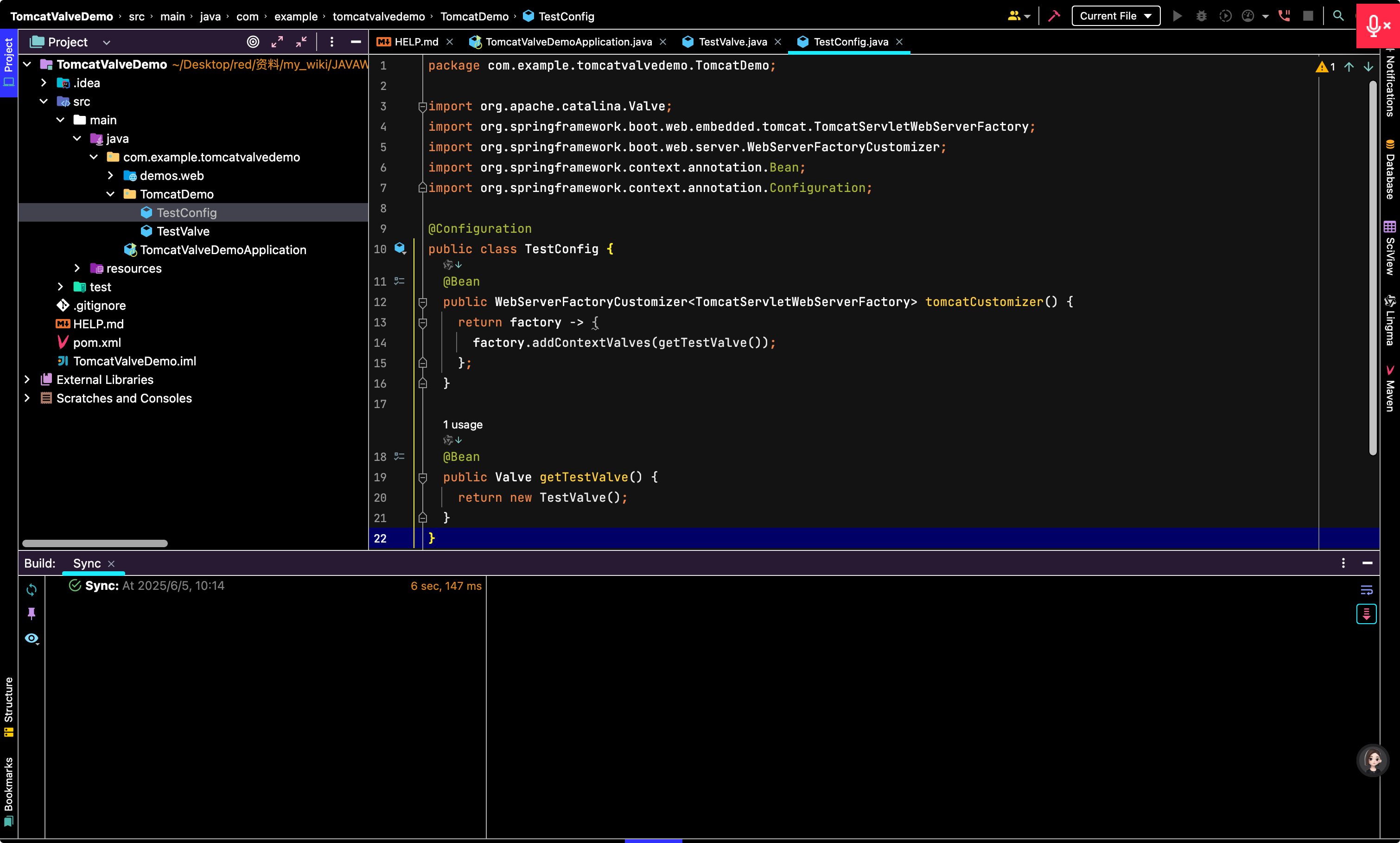Expand Scratches and Consoles node

click(27, 398)
